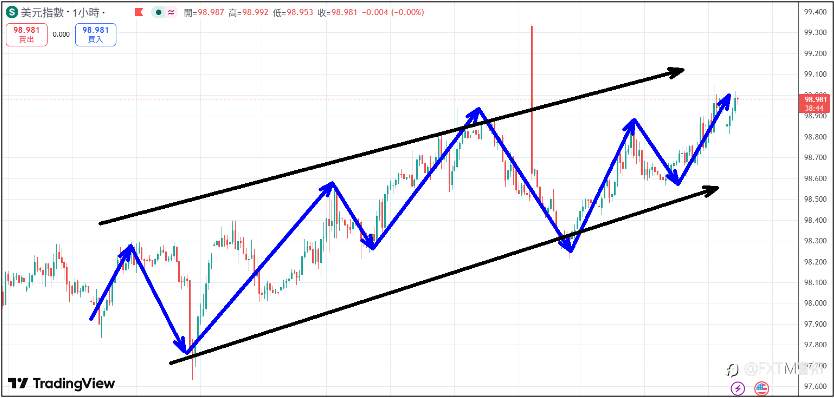
Task: Click the 99.400 price axis label
Action: [x=815, y=12]
